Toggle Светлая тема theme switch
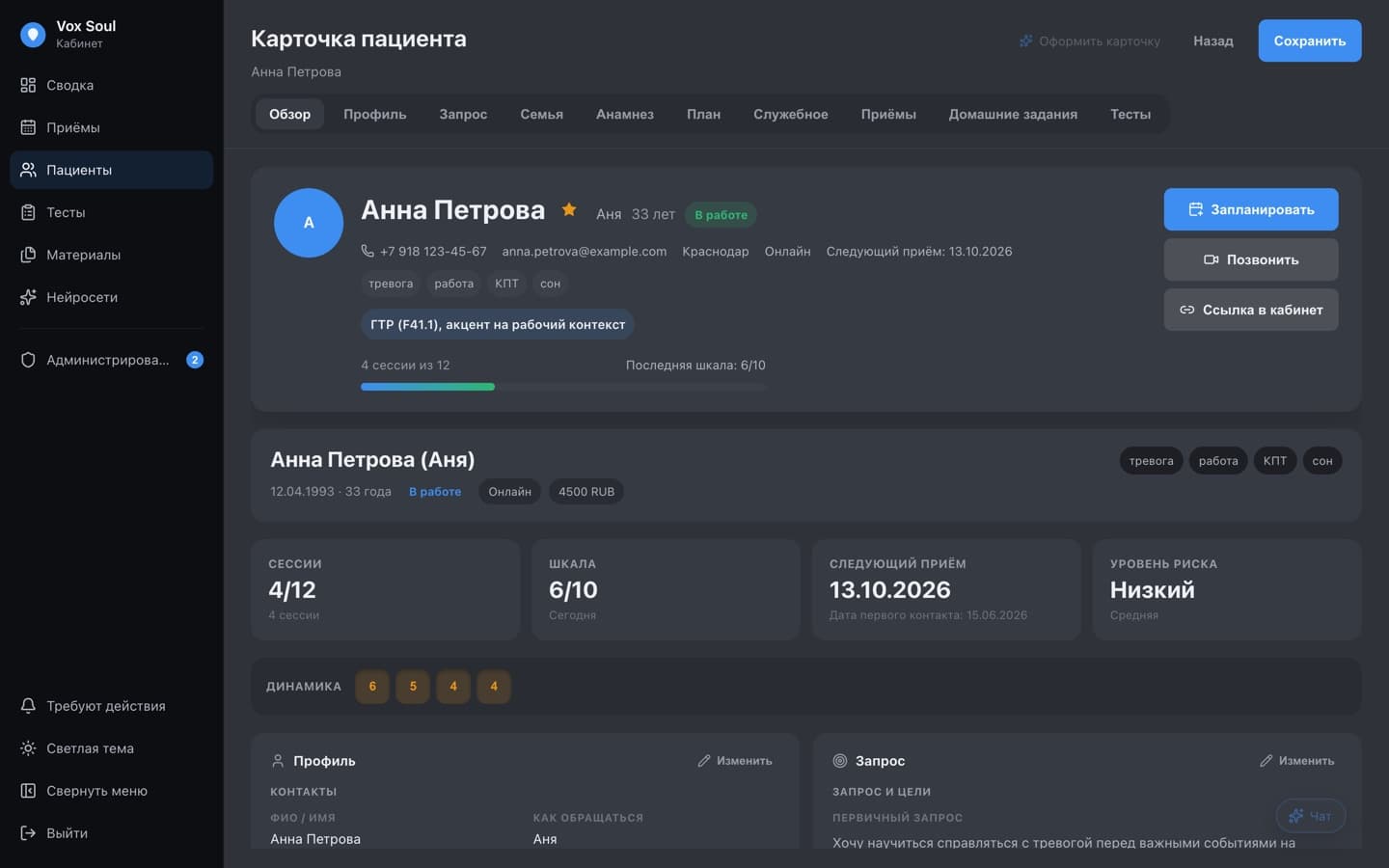 [111, 748]
